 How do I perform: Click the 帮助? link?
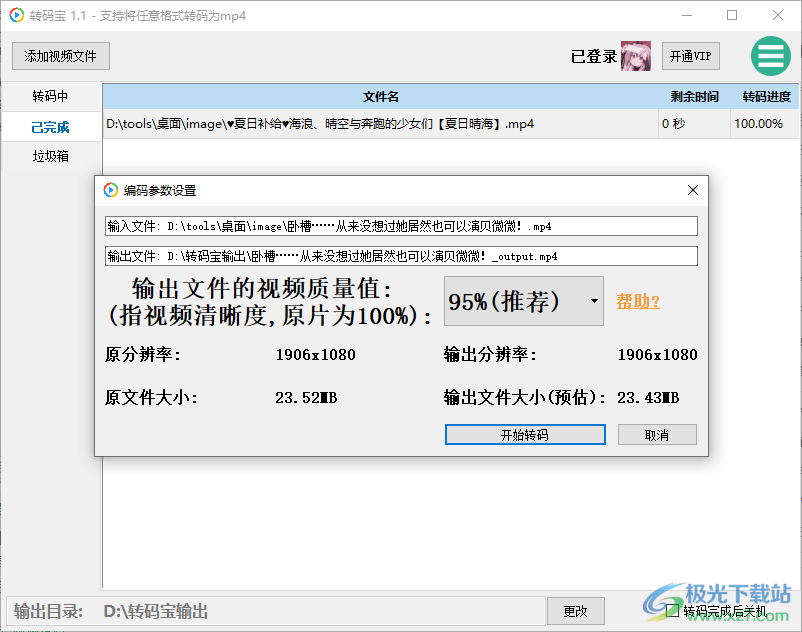pos(638,301)
